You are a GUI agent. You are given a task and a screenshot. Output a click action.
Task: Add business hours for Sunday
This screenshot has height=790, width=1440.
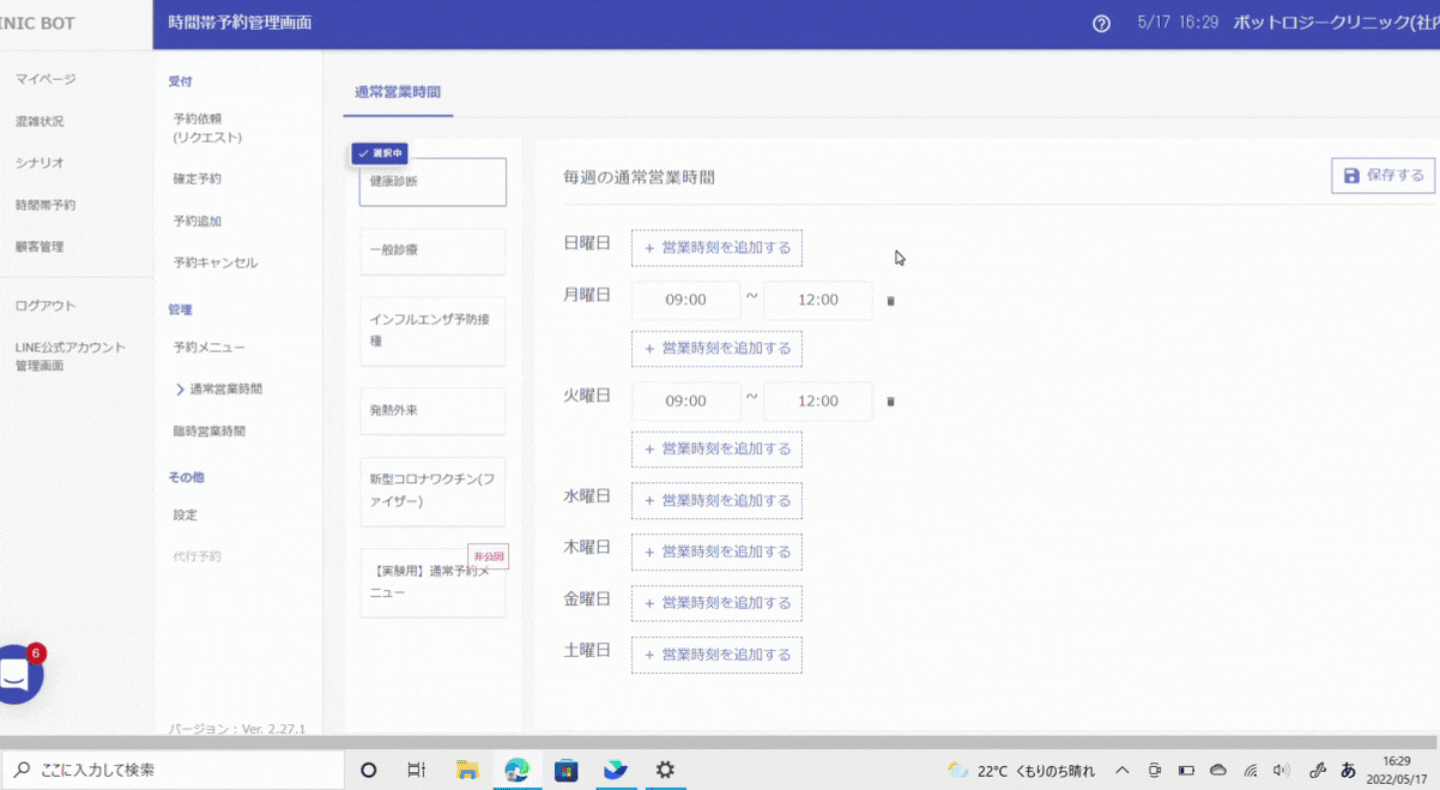pyautogui.click(x=716, y=248)
